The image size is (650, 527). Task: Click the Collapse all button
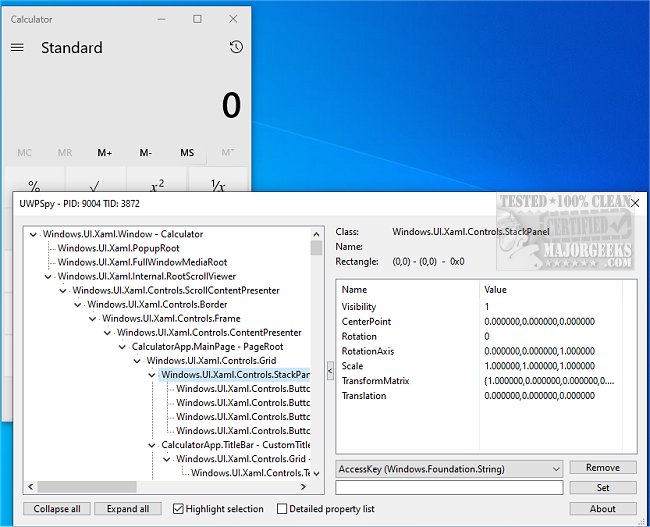[x=57, y=509]
